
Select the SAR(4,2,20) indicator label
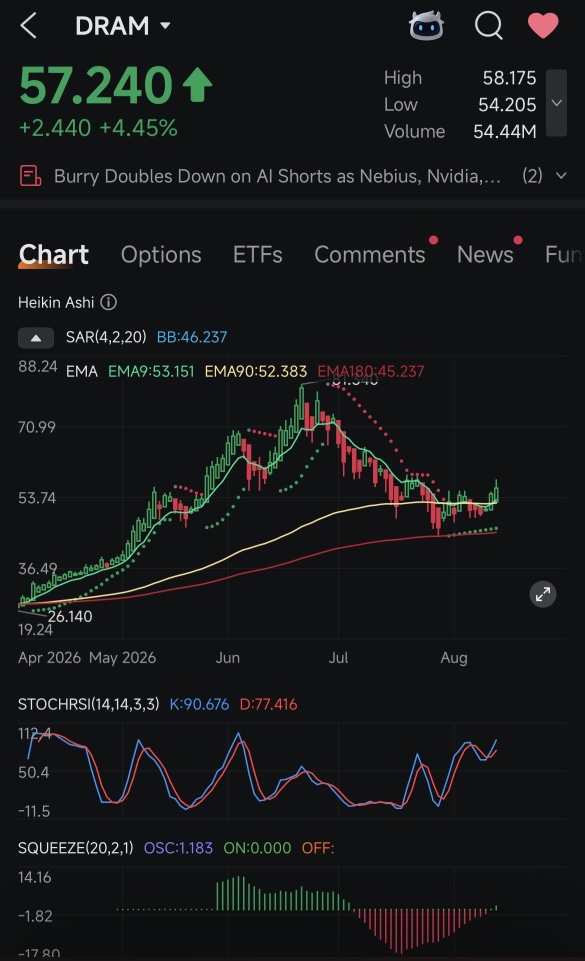click(x=106, y=337)
